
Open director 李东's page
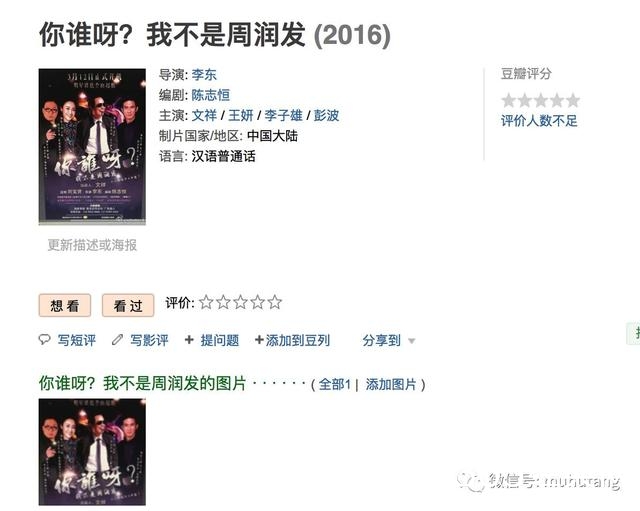(204, 75)
